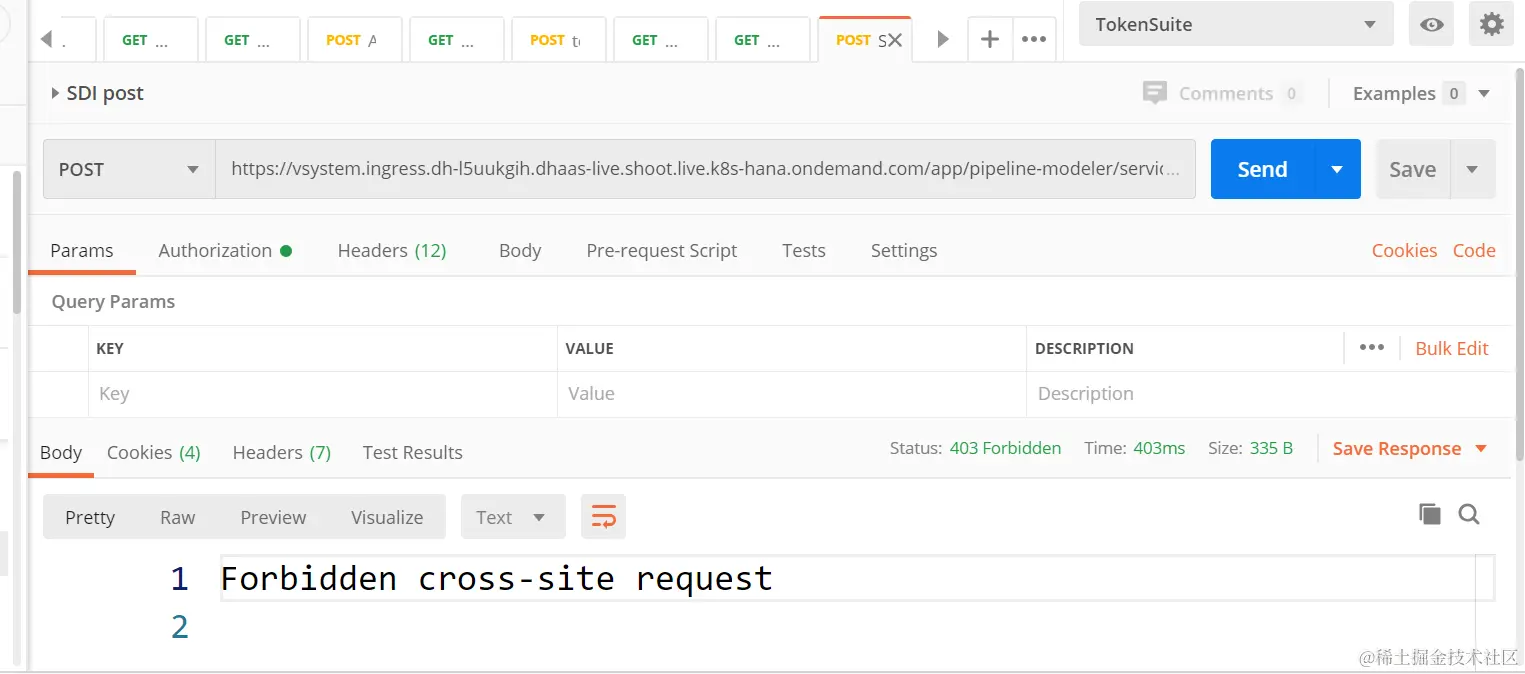Select the response Body tab
1525x674 pixels.
pyautogui.click(x=61, y=452)
